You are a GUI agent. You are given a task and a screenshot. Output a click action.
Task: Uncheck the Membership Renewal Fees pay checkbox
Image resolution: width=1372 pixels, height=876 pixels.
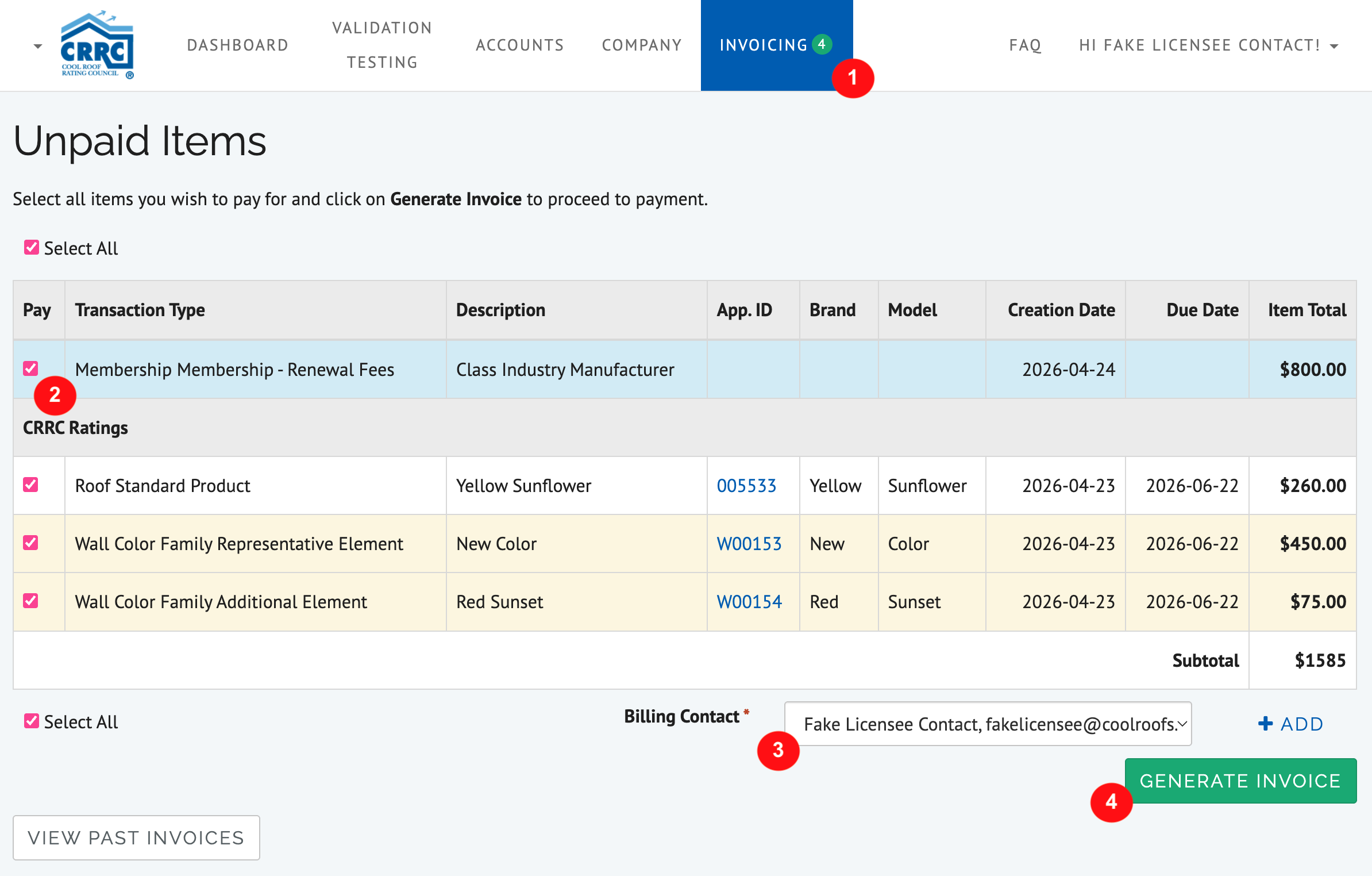coord(31,368)
